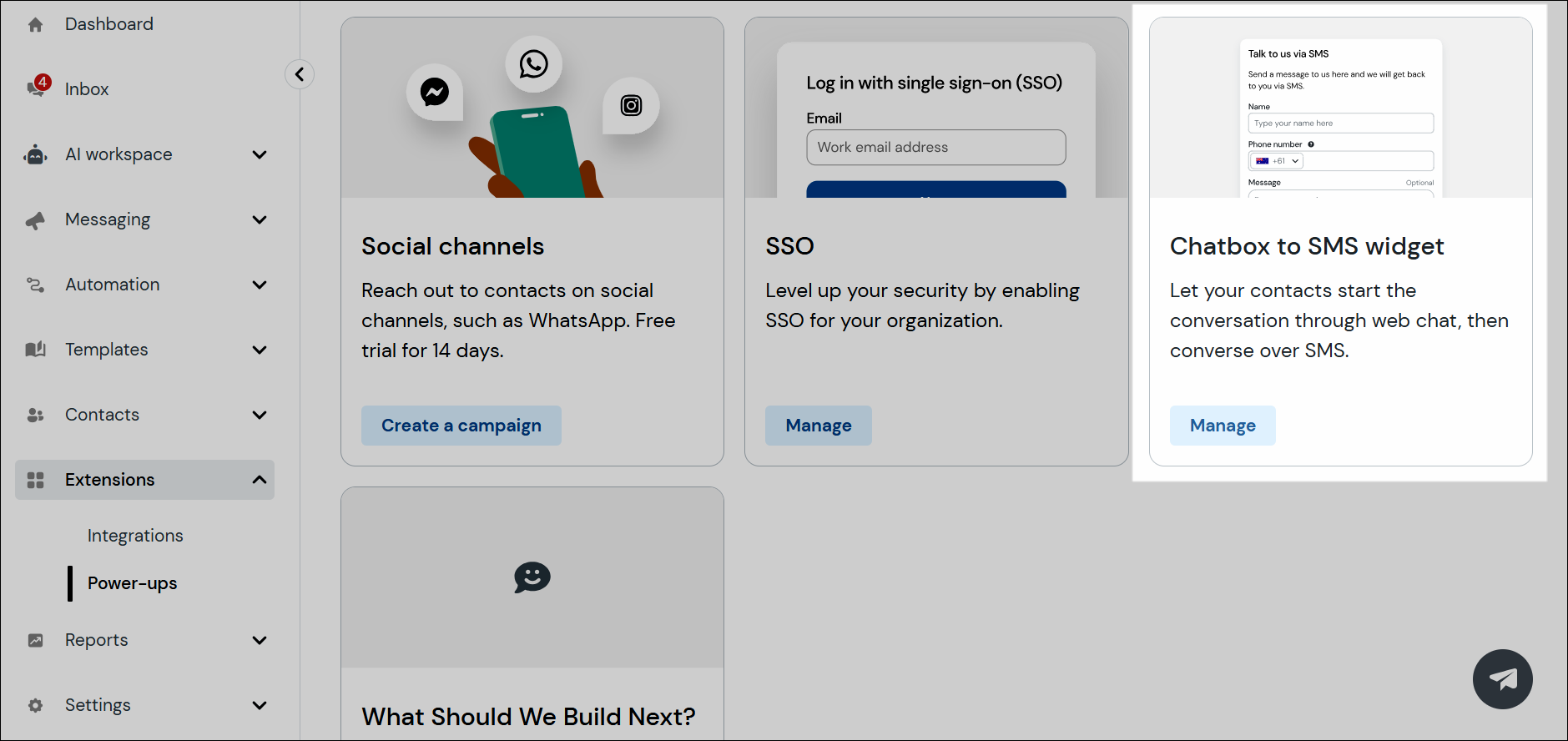Collapse the sidebar with the left arrow

[x=300, y=74]
